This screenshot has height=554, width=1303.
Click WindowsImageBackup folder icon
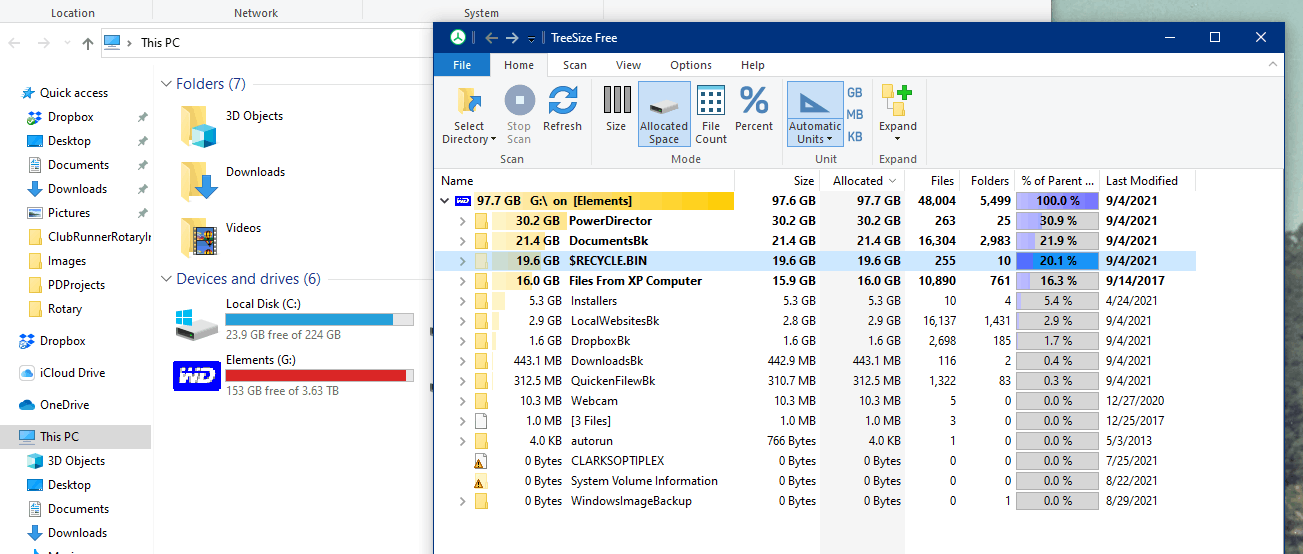point(480,501)
